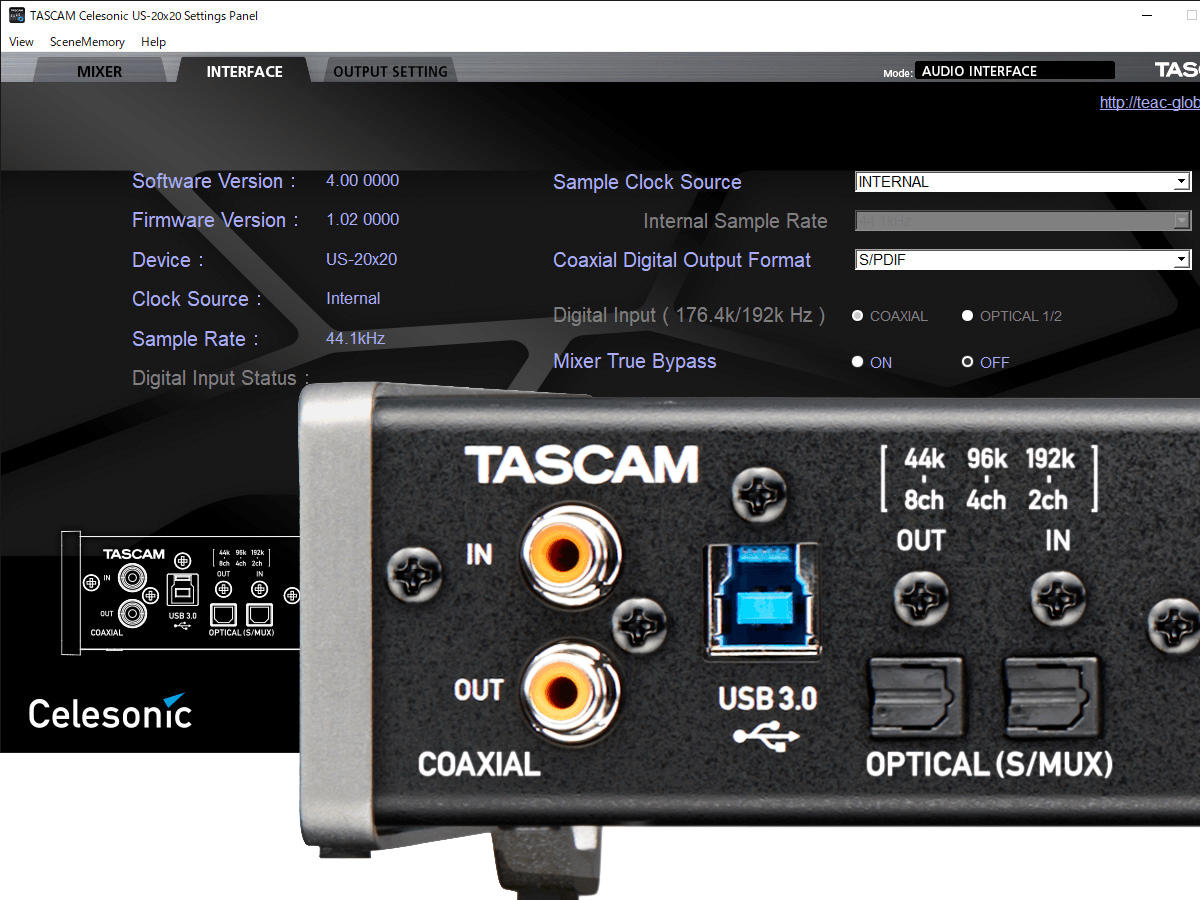The width and height of the screenshot is (1200, 900).
Task: Open the Sample Clock Source dropdown
Action: click(x=1183, y=181)
